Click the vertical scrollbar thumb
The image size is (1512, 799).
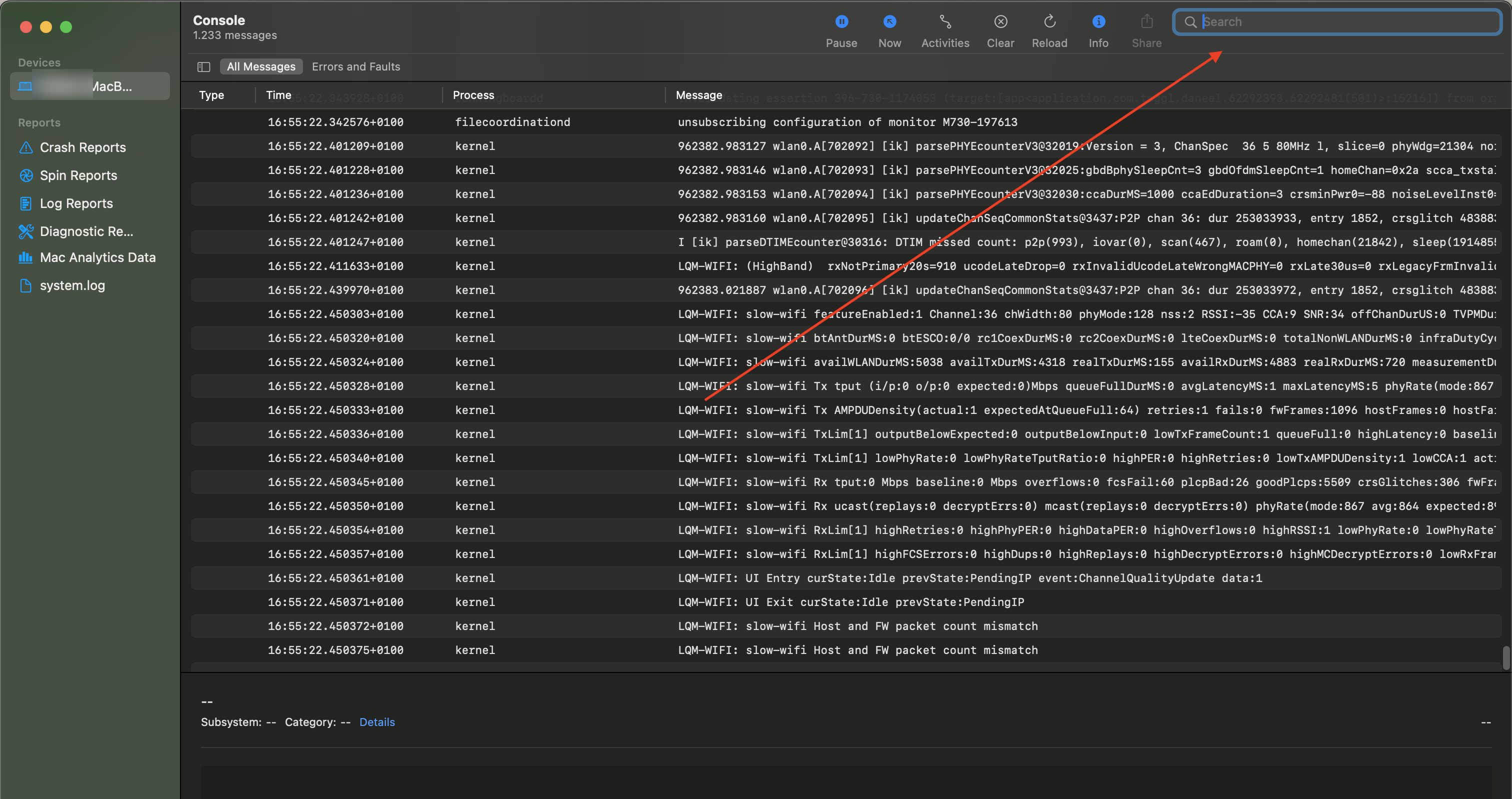1505,657
